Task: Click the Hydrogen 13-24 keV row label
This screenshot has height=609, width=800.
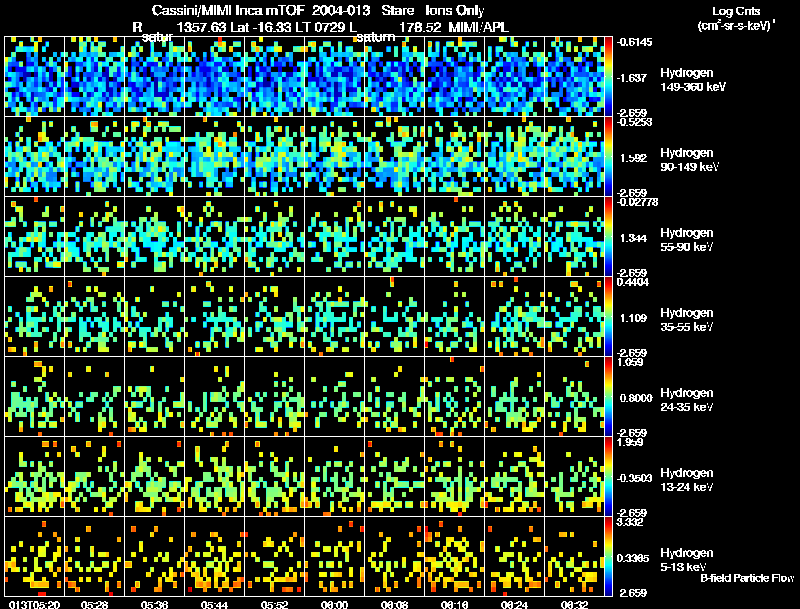Action: 687,480
